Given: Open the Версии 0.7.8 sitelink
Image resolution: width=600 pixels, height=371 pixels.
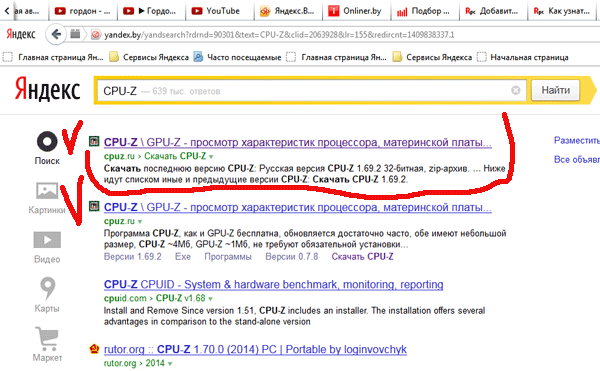Looking at the screenshot, I should click(x=292, y=257).
